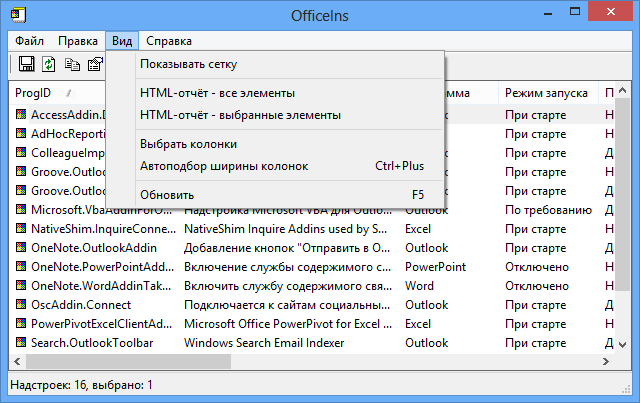Open the Выбрать колонки menu entry
Image resolution: width=640 pixels, height=403 pixels.
pyautogui.click(x=189, y=144)
